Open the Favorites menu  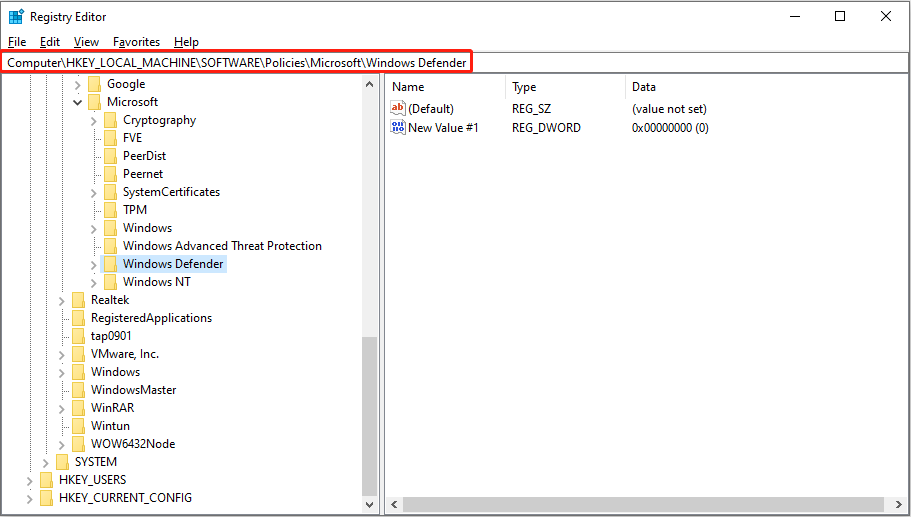click(x=136, y=42)
